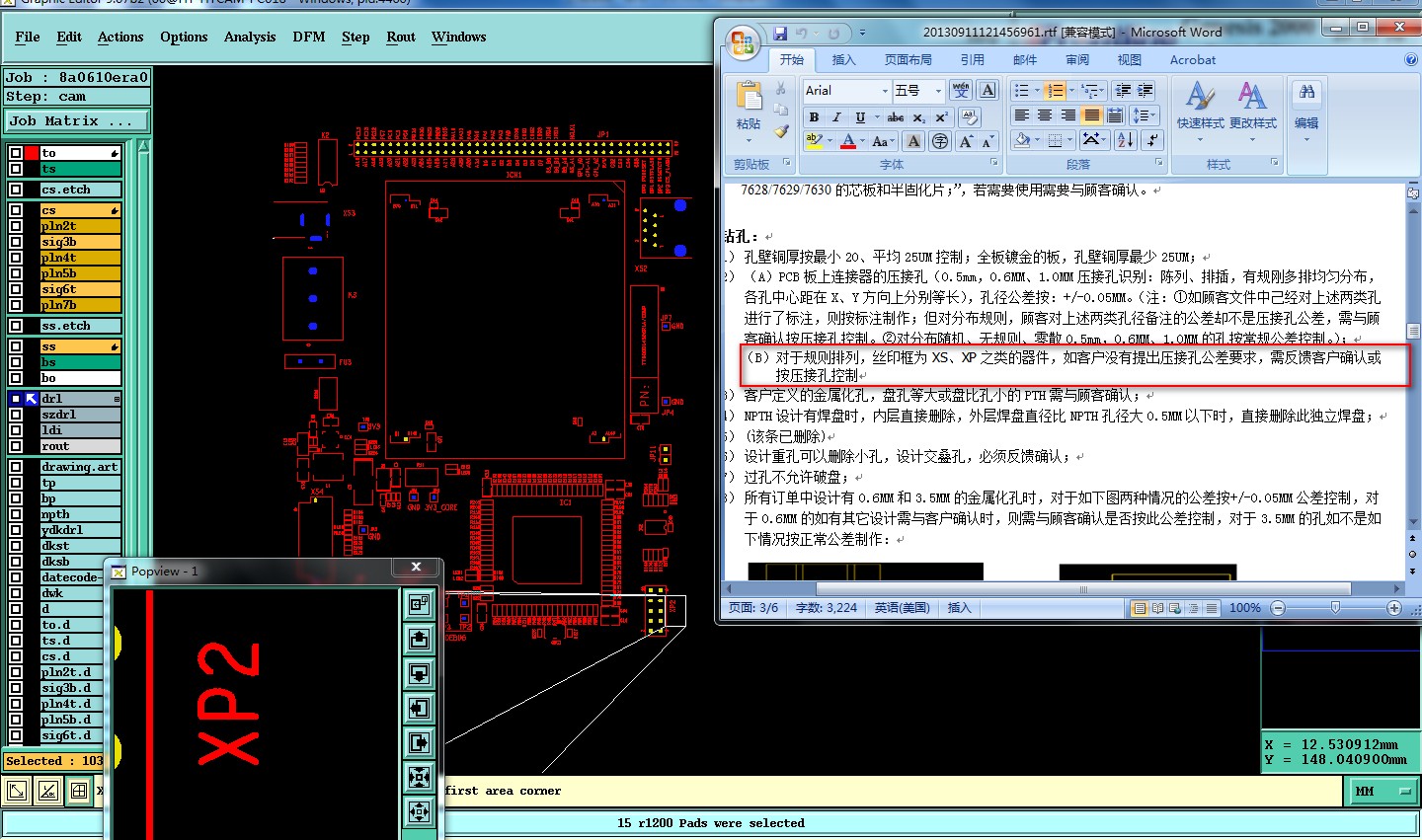Toggle display checkbox for layer npth

[15, 514]
